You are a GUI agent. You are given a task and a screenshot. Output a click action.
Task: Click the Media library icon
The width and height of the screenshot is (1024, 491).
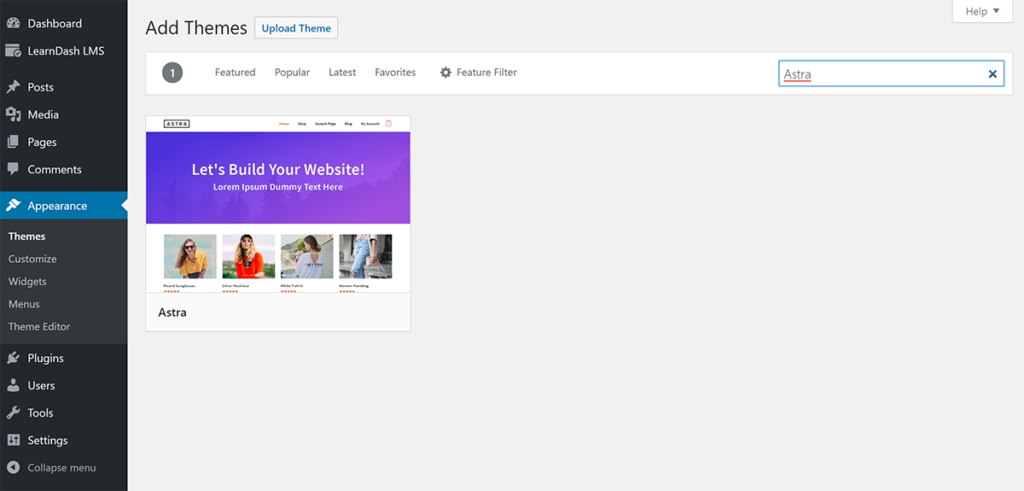[13, 114]
